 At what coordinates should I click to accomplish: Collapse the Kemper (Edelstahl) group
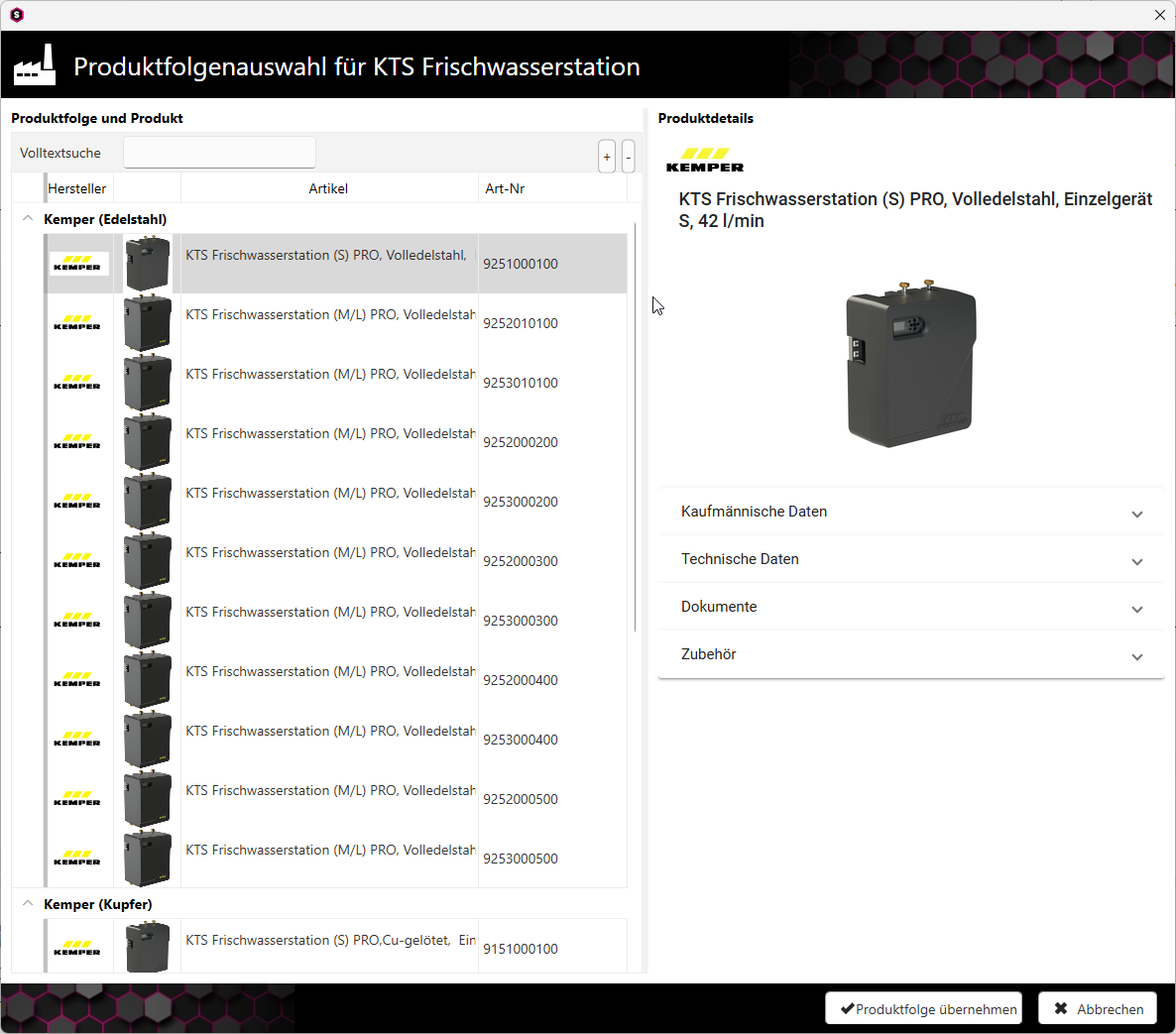click(x=28, y=219)
